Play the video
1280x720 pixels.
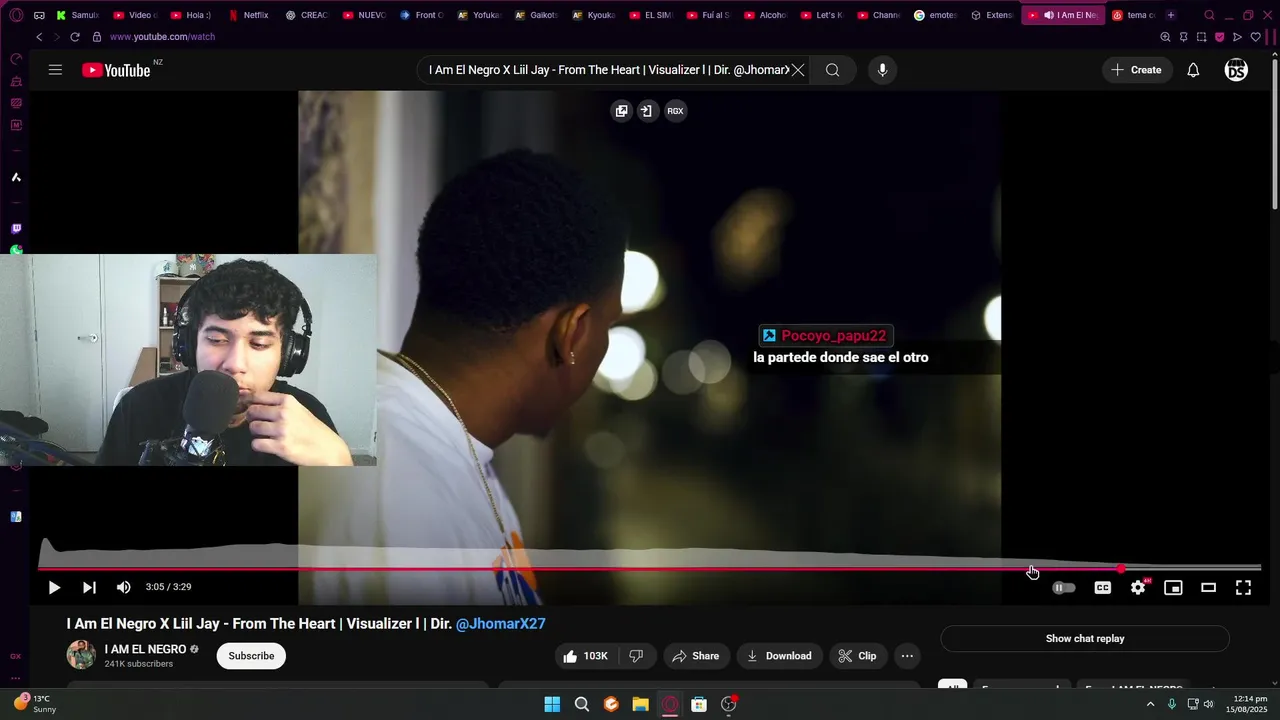[x=54, y=588]
